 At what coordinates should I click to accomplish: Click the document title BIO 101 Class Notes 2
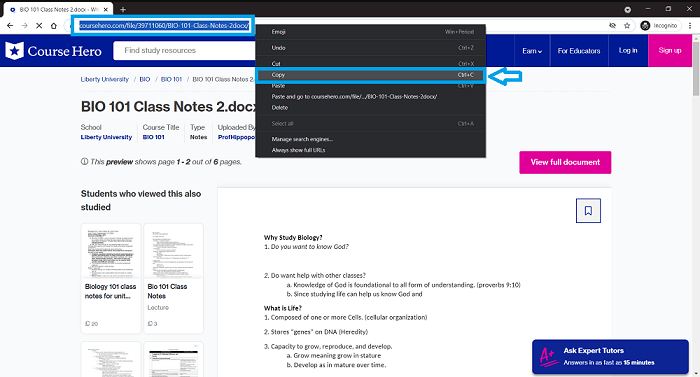pos(169,107)
